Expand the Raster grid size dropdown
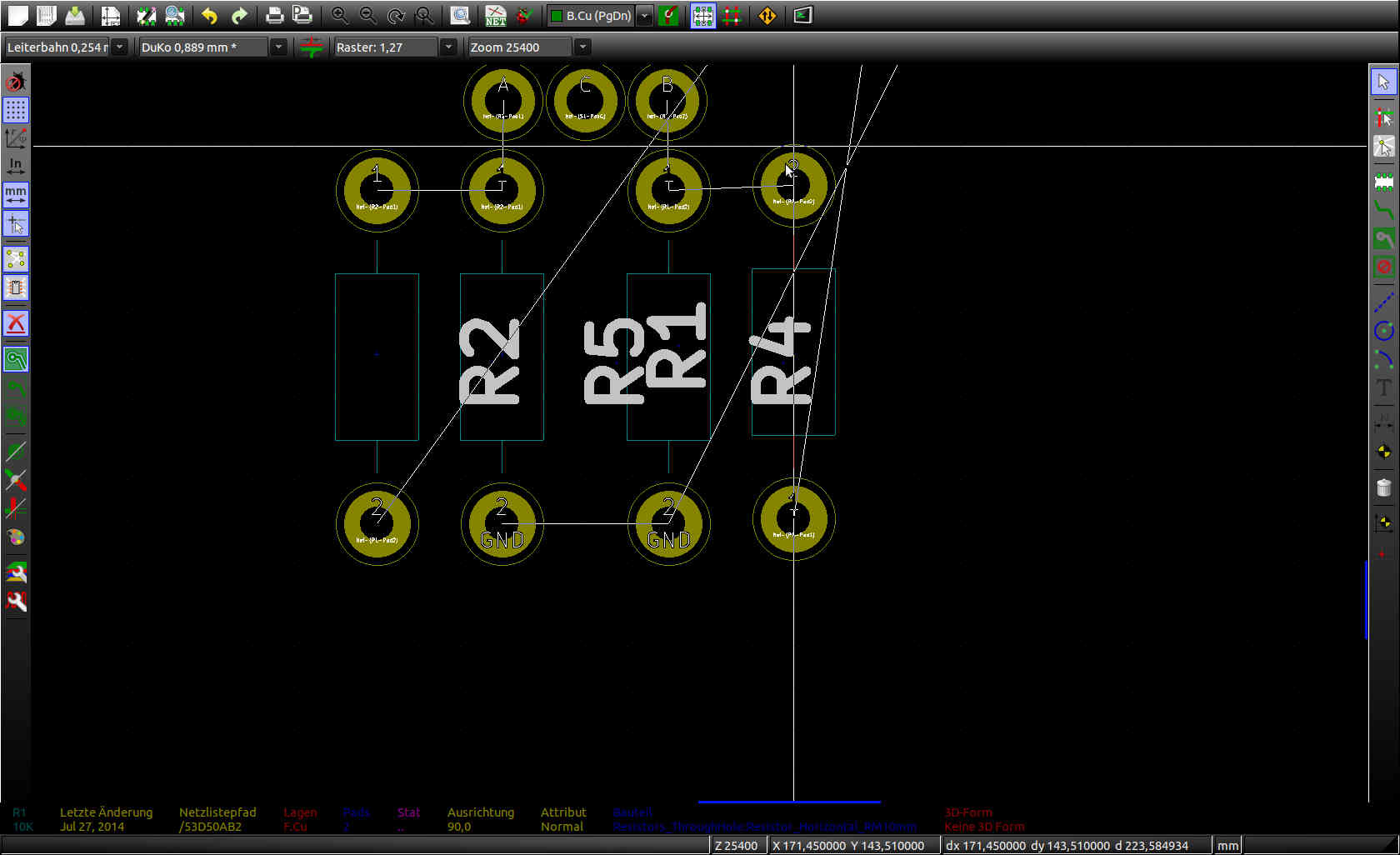The width and height of the screenshot is (1400, 855). (448, 47)
